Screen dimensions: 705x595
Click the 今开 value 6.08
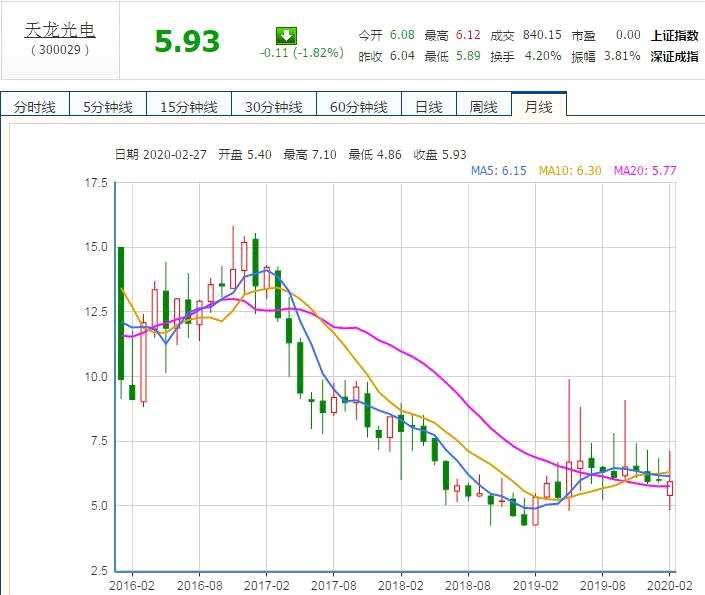click(x=402, y=35)
